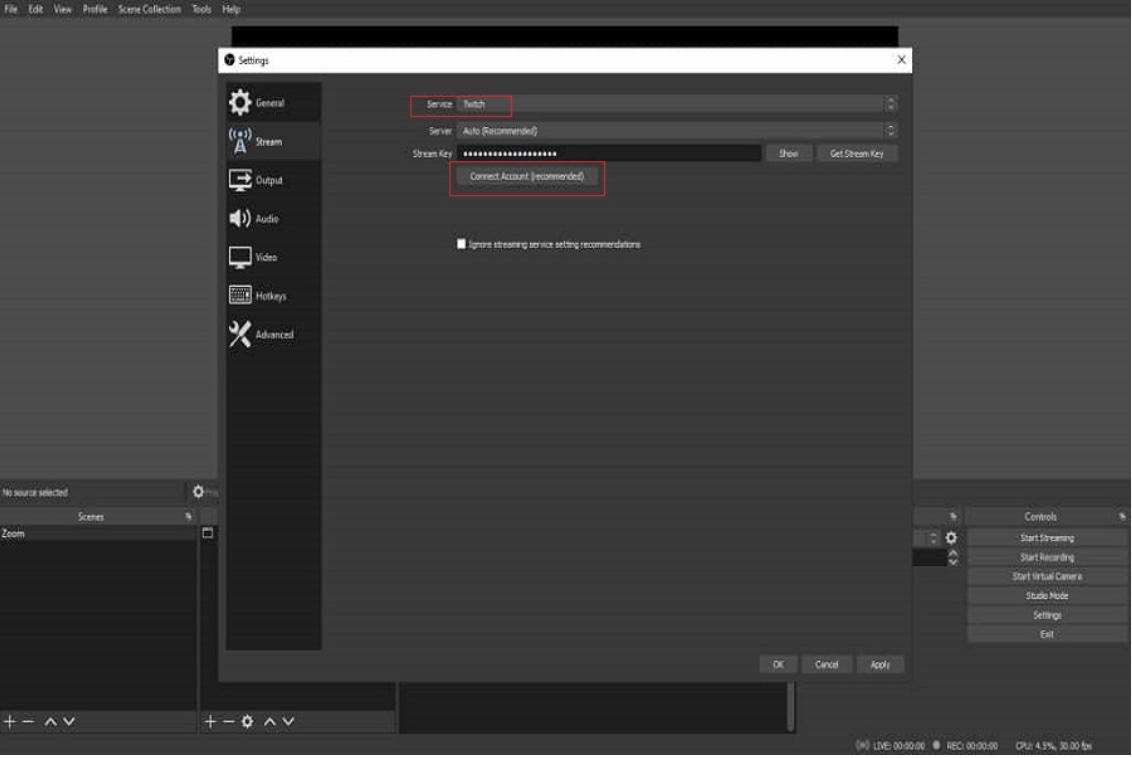Show the hidden stream key

788,154
